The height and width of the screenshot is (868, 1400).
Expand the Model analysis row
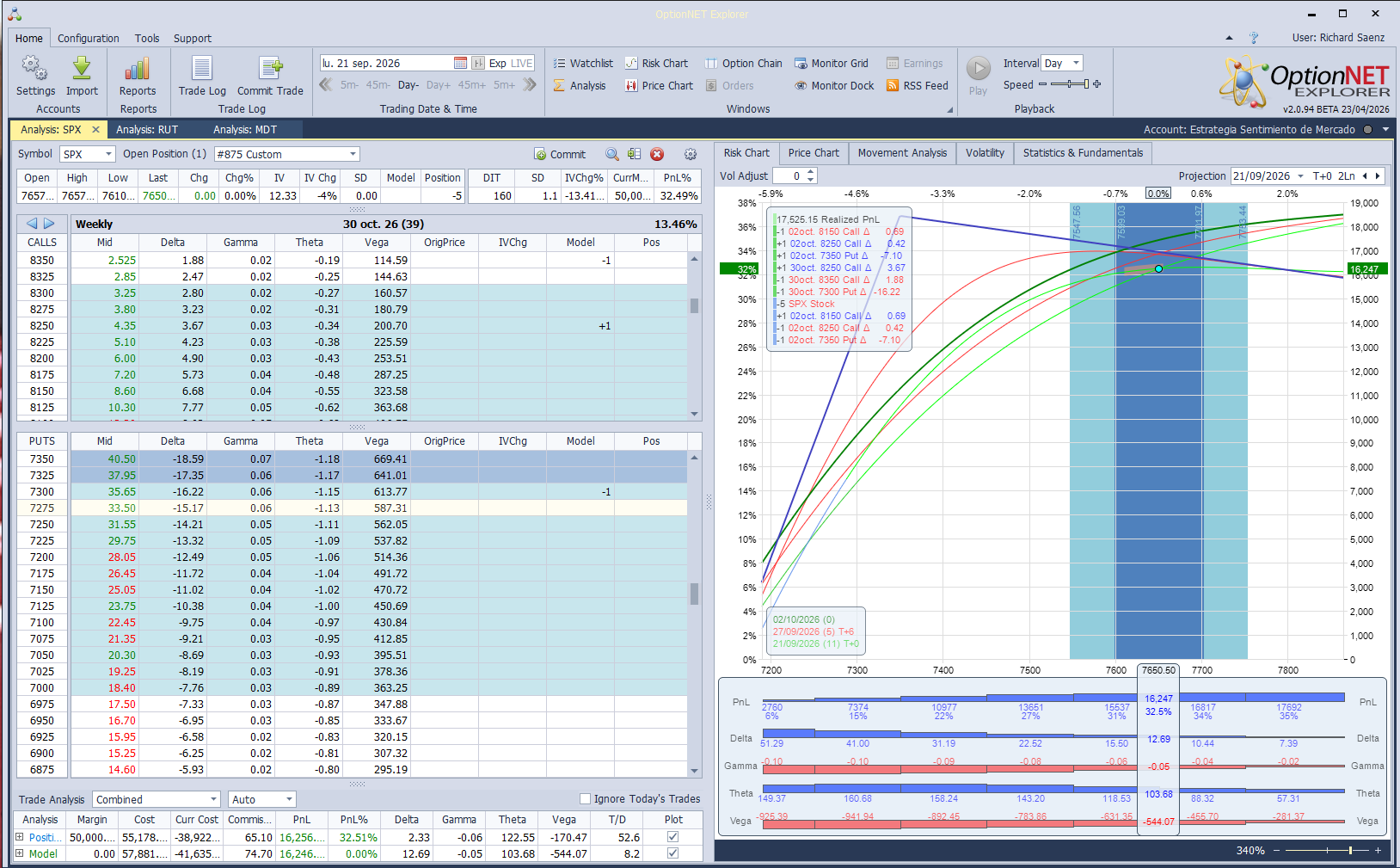pos(20,853)
